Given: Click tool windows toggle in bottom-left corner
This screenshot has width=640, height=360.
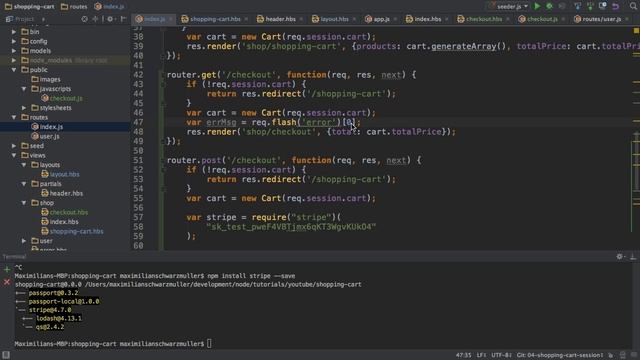Looking at the screenshot, I should [6, 355].
